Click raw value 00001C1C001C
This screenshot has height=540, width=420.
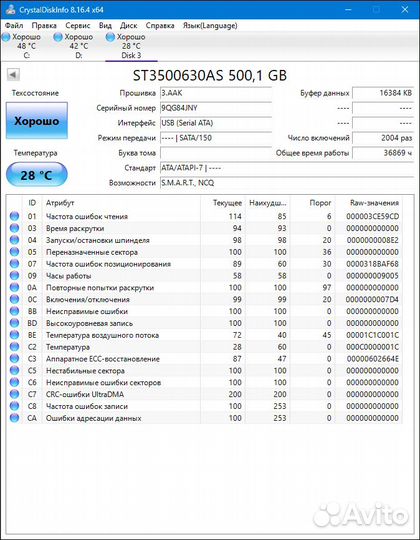coord(372,335)
